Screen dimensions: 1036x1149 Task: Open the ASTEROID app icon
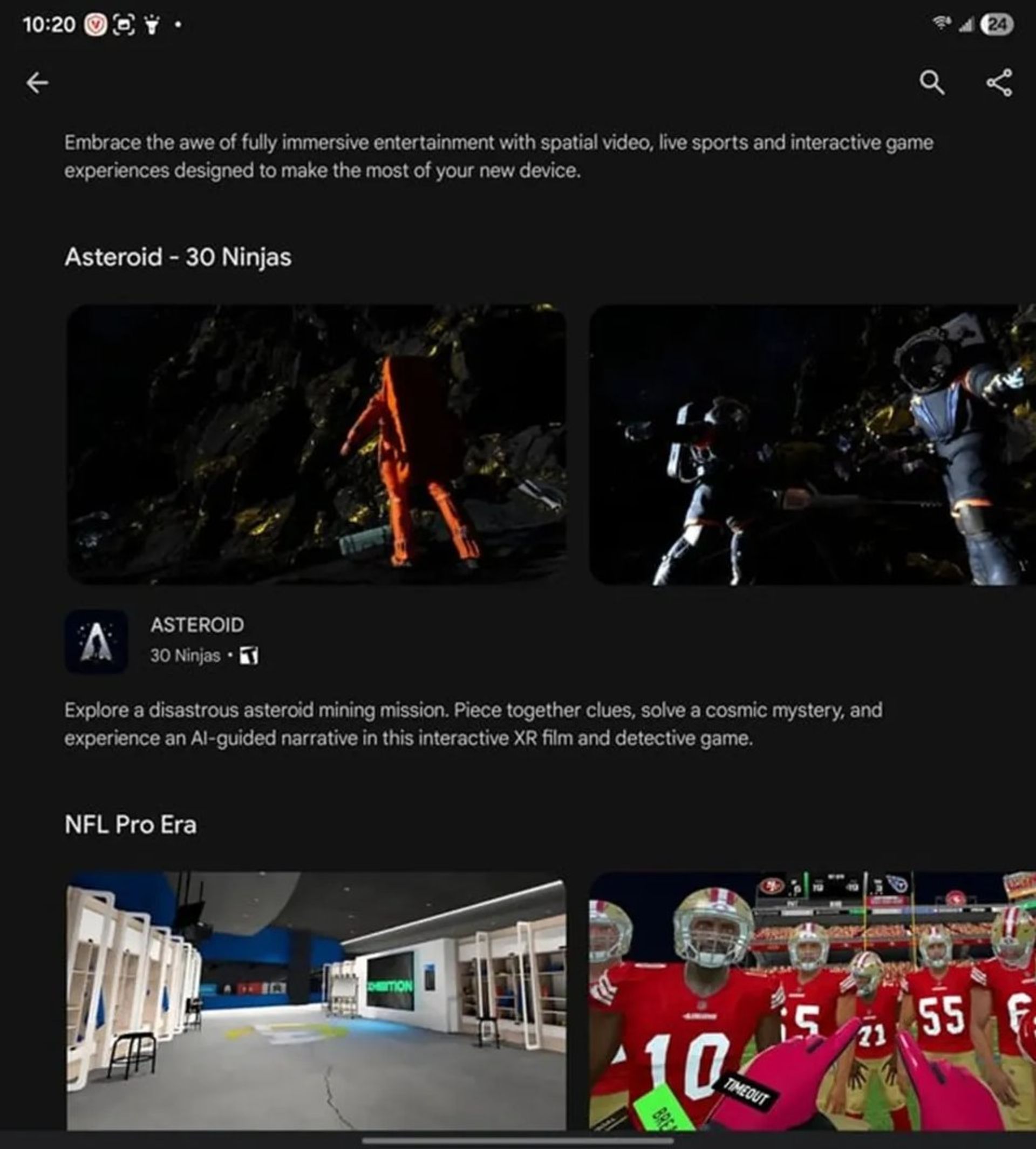click(96, 641)
